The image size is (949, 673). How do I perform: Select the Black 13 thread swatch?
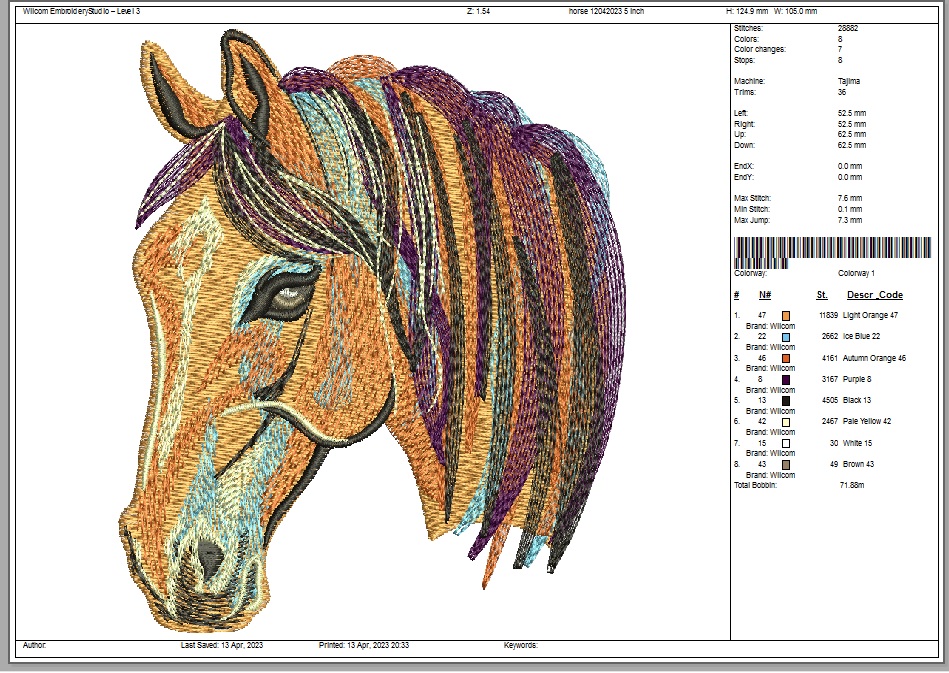786,401
